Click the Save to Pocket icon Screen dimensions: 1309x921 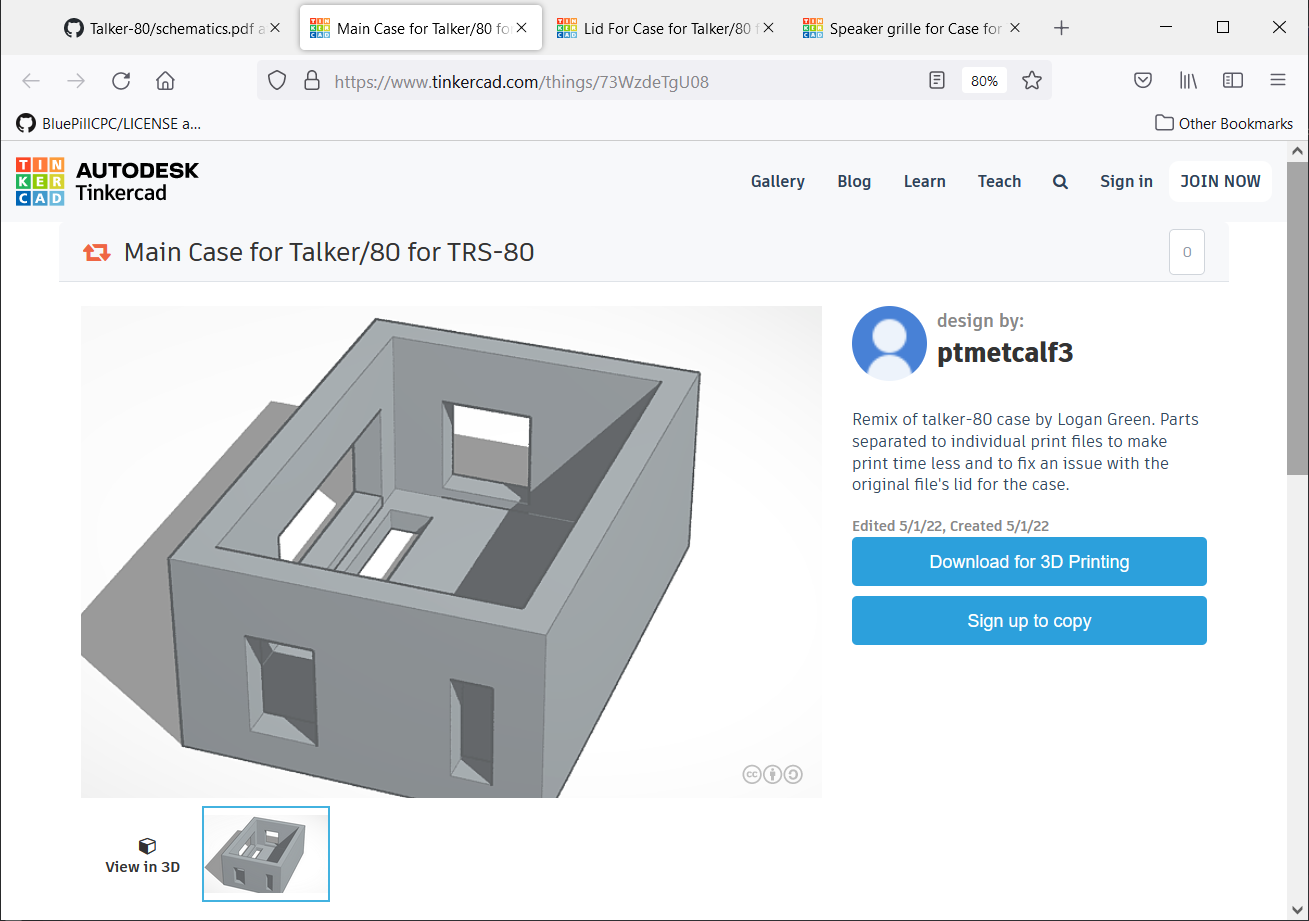click(x=1143, y=81)
